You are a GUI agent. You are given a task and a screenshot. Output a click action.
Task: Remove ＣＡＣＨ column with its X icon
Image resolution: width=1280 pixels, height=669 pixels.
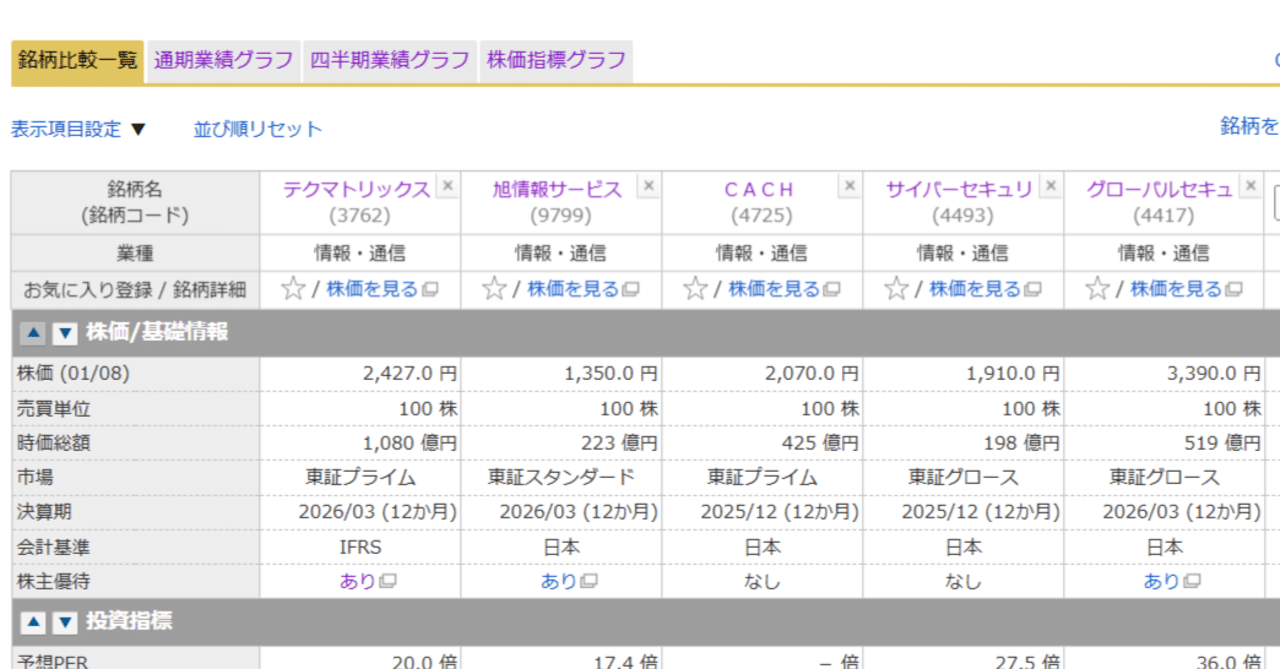pos(849,186)
